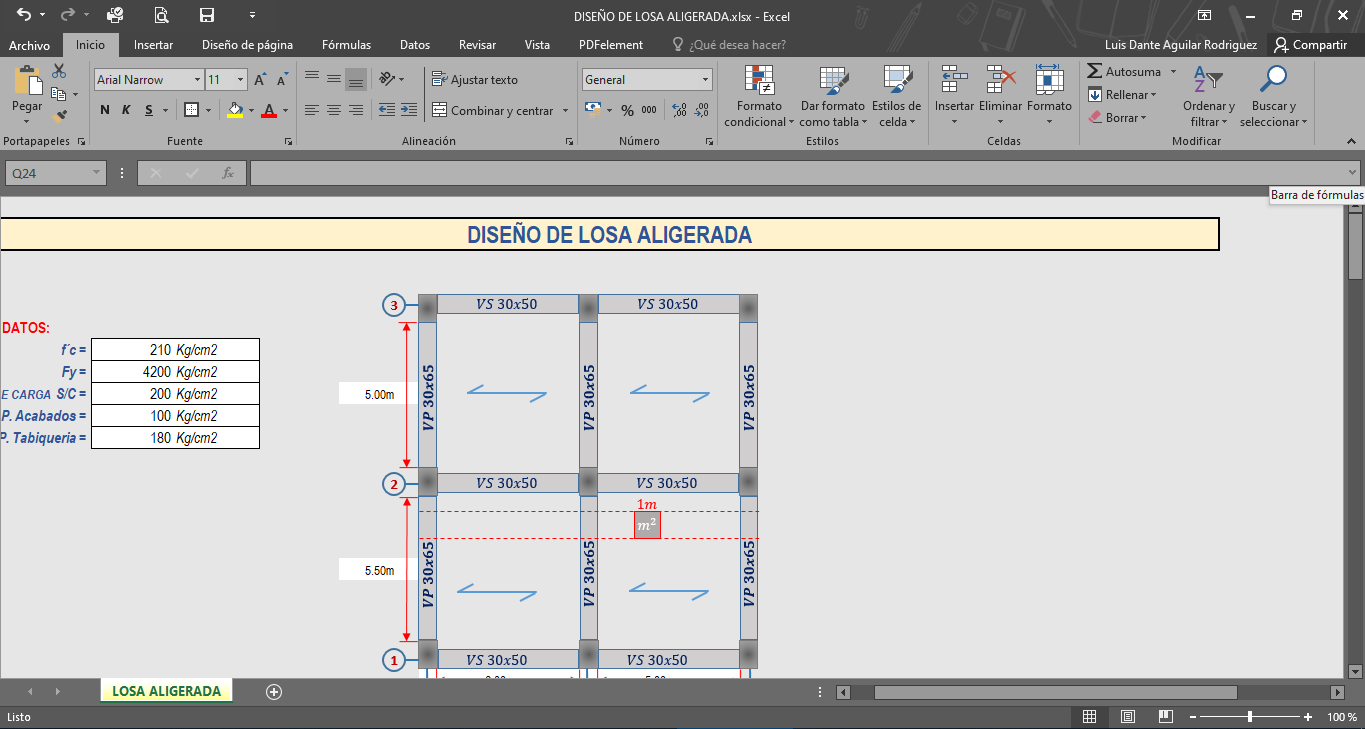This screenshot has height=729, width=1365.
Task: Click the zoom slider handle
Action: point(1250,717)
